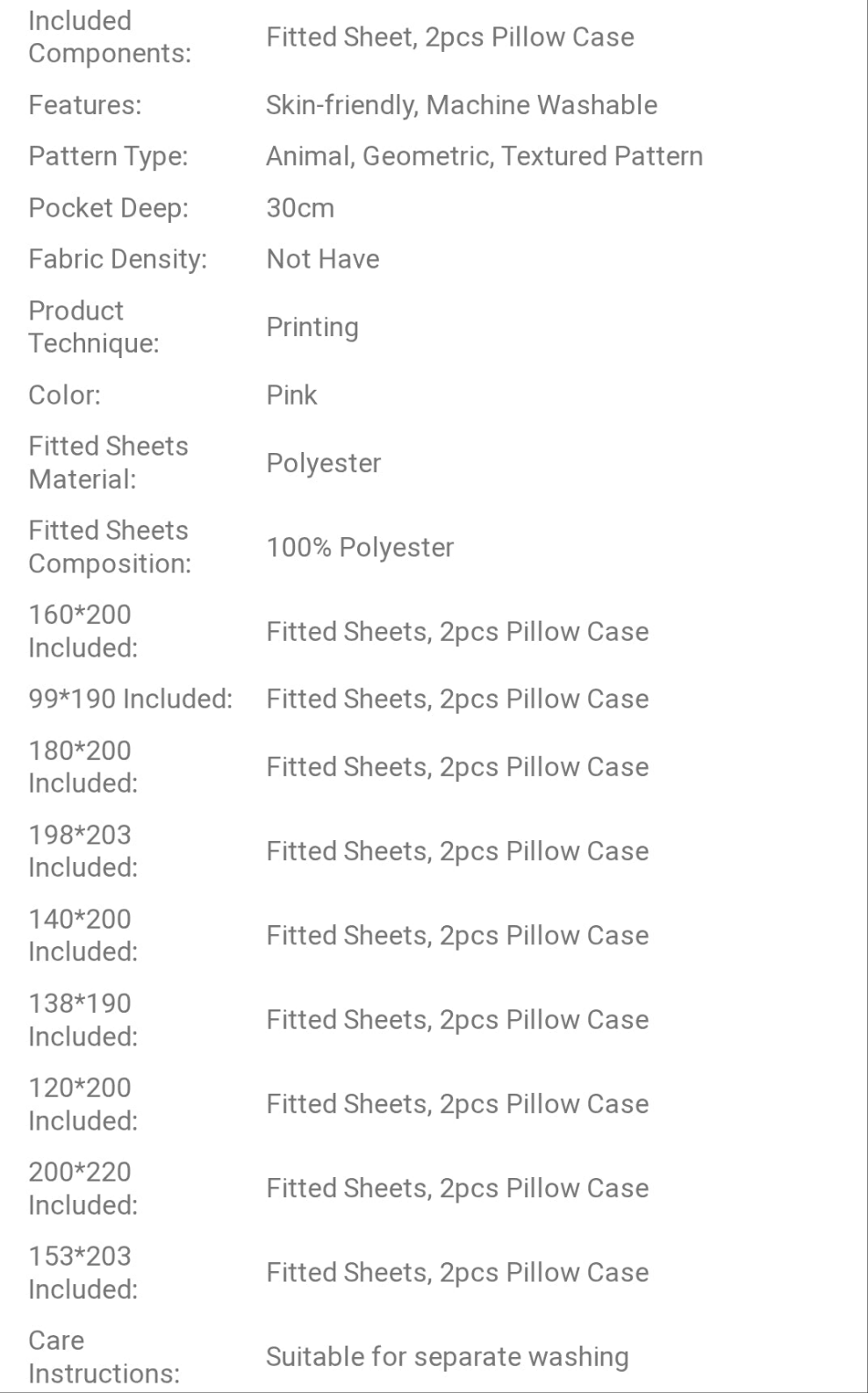
Task: Select the "Skin-friendly, Machine Washable" features text
Action: (461, 105)
